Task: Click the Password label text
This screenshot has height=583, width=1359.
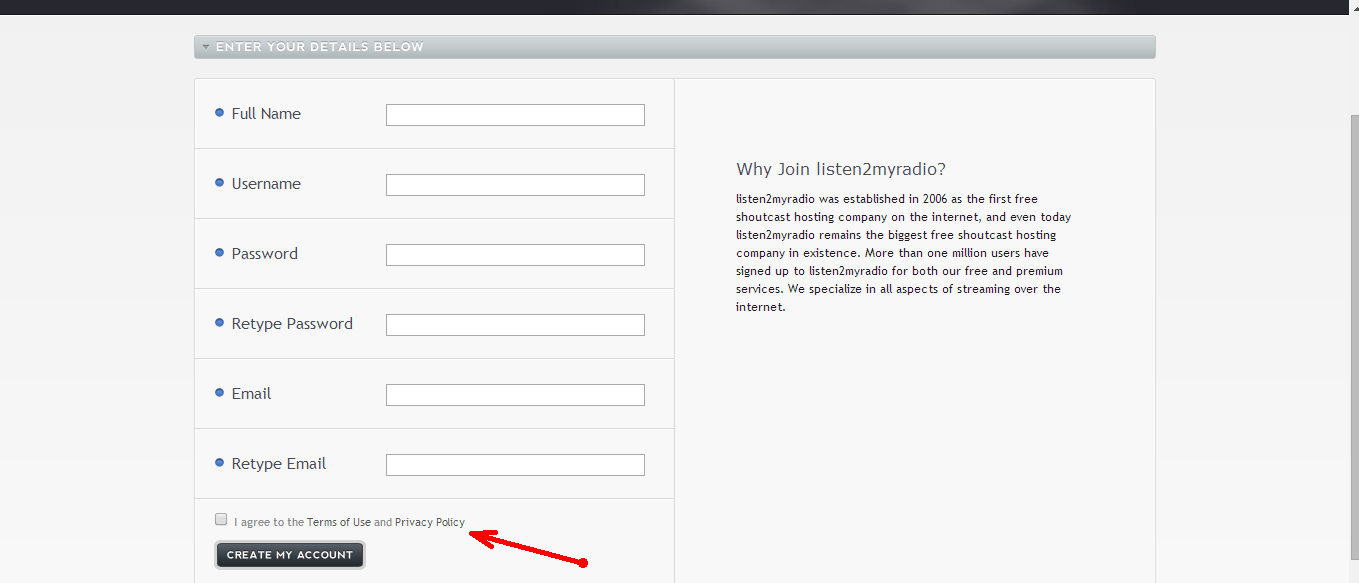Action: (265, 254)
